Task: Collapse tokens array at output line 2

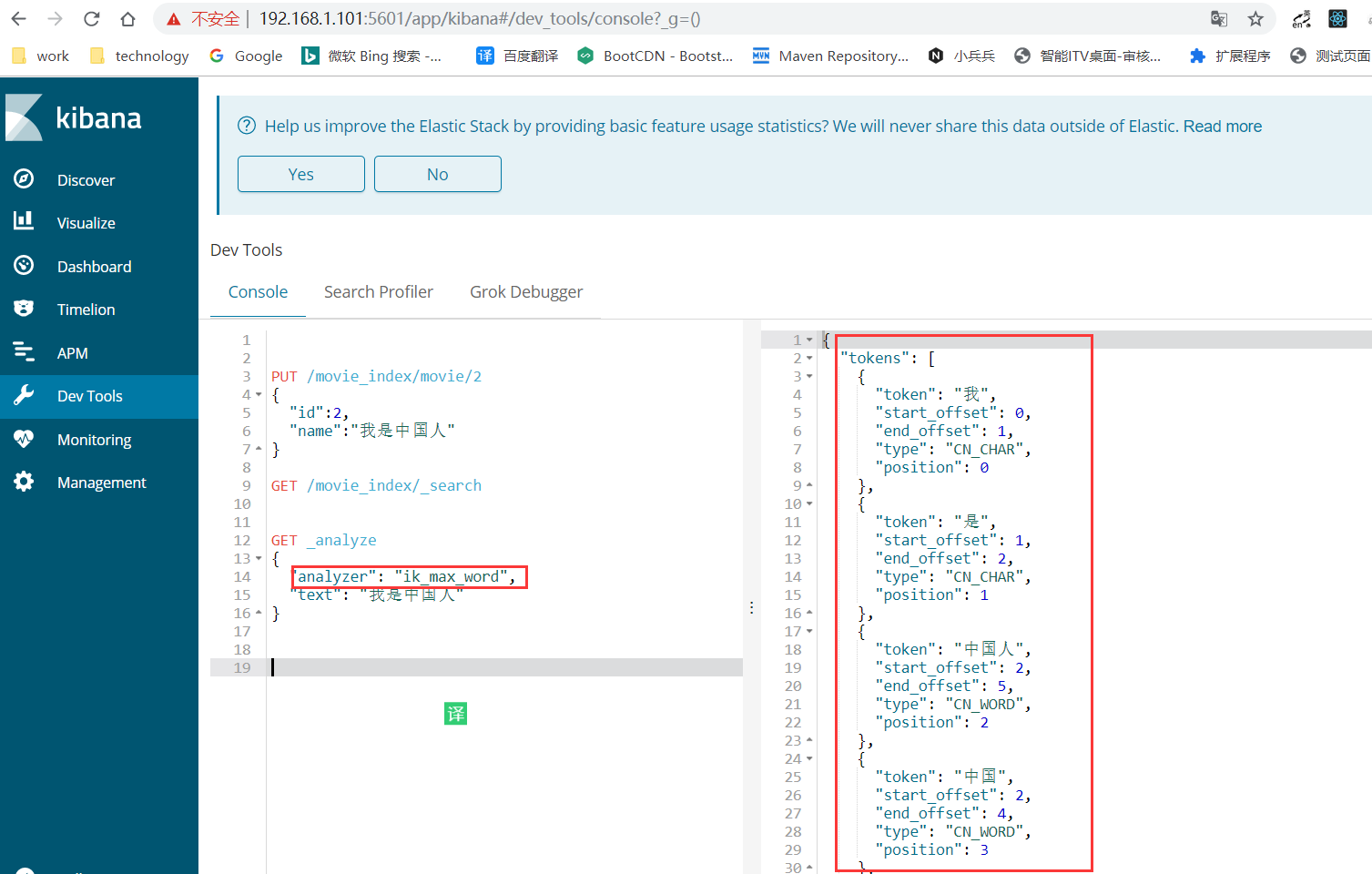Action: [x=809, y=359]
